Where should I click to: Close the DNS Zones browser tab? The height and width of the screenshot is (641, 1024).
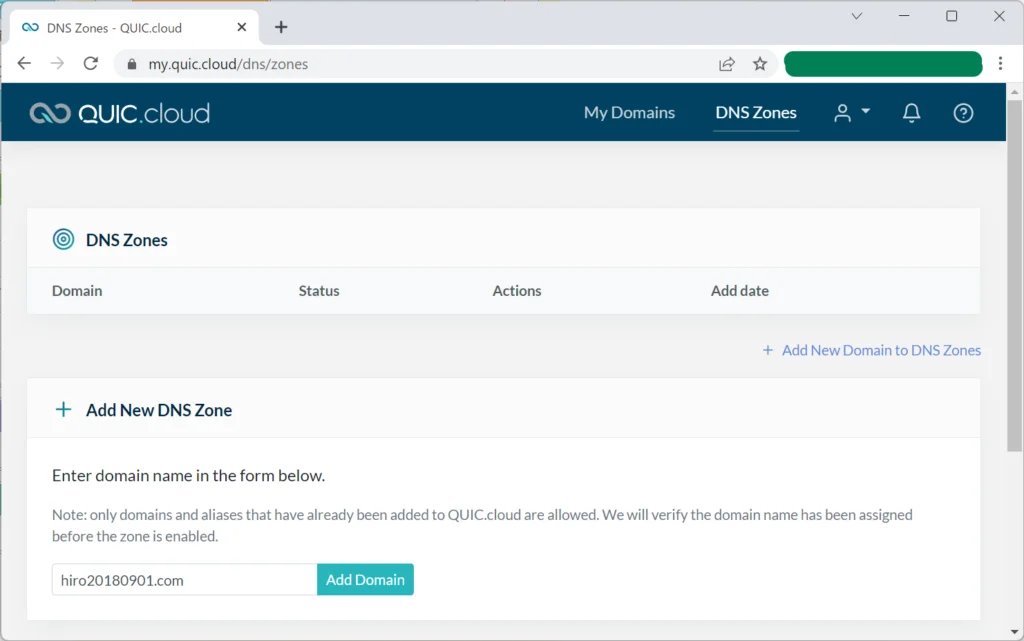pos(242,27)
